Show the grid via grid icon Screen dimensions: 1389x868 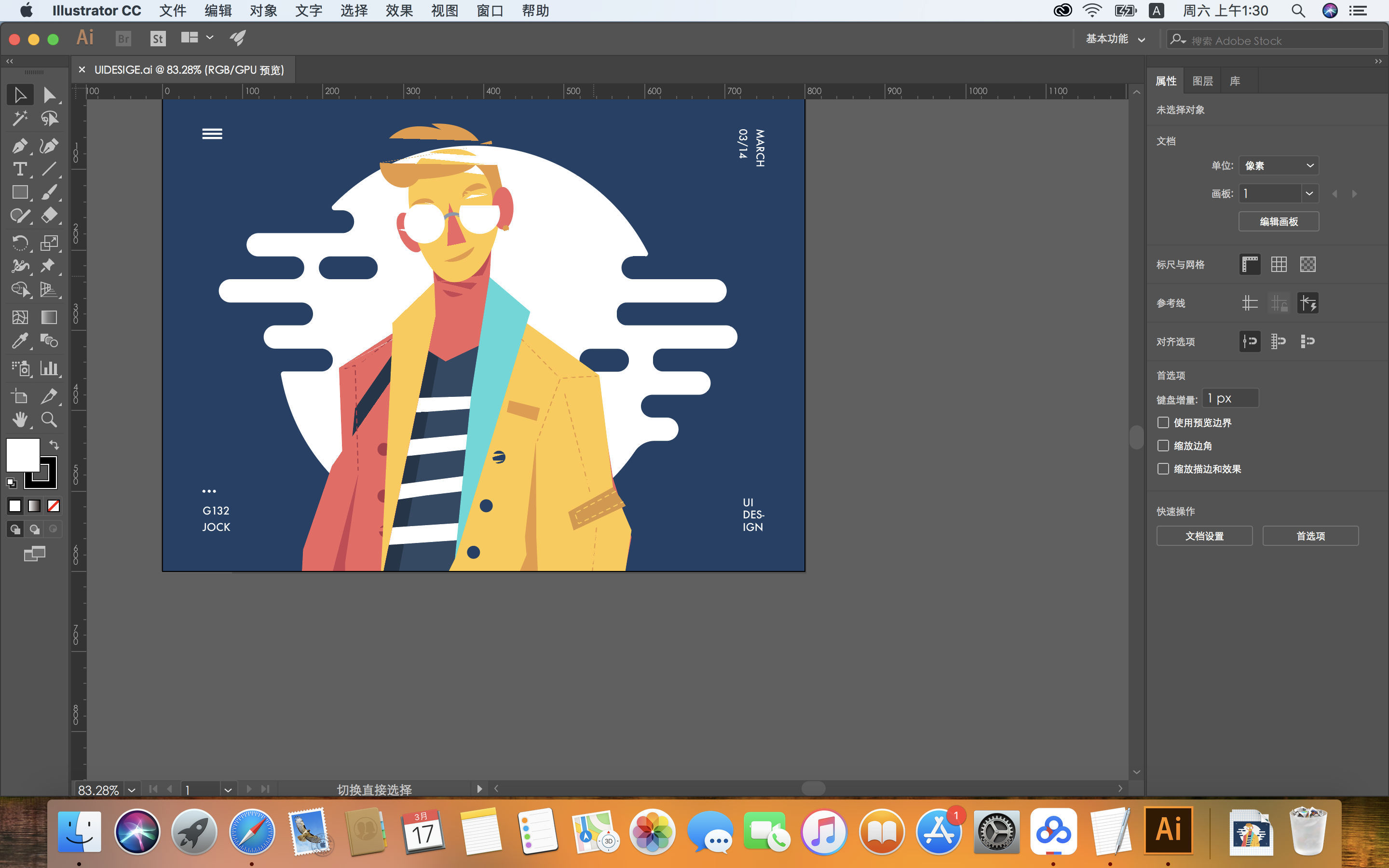pyautogui.click(x=1278, y=264)
